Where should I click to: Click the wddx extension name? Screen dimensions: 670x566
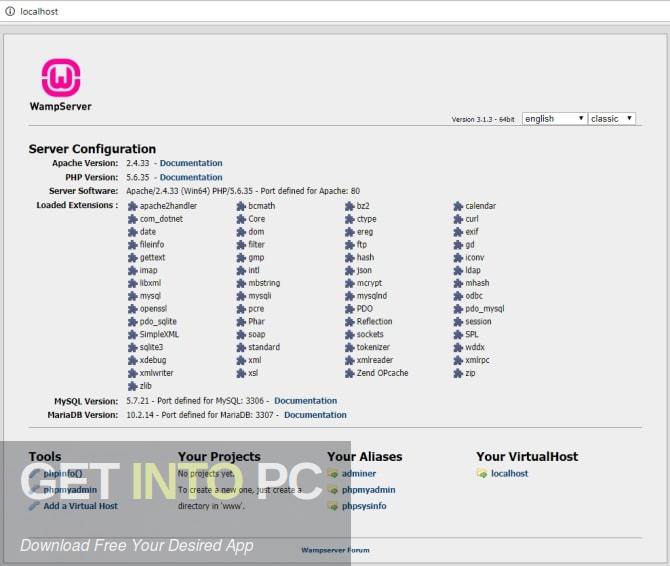tap(475, 347)
